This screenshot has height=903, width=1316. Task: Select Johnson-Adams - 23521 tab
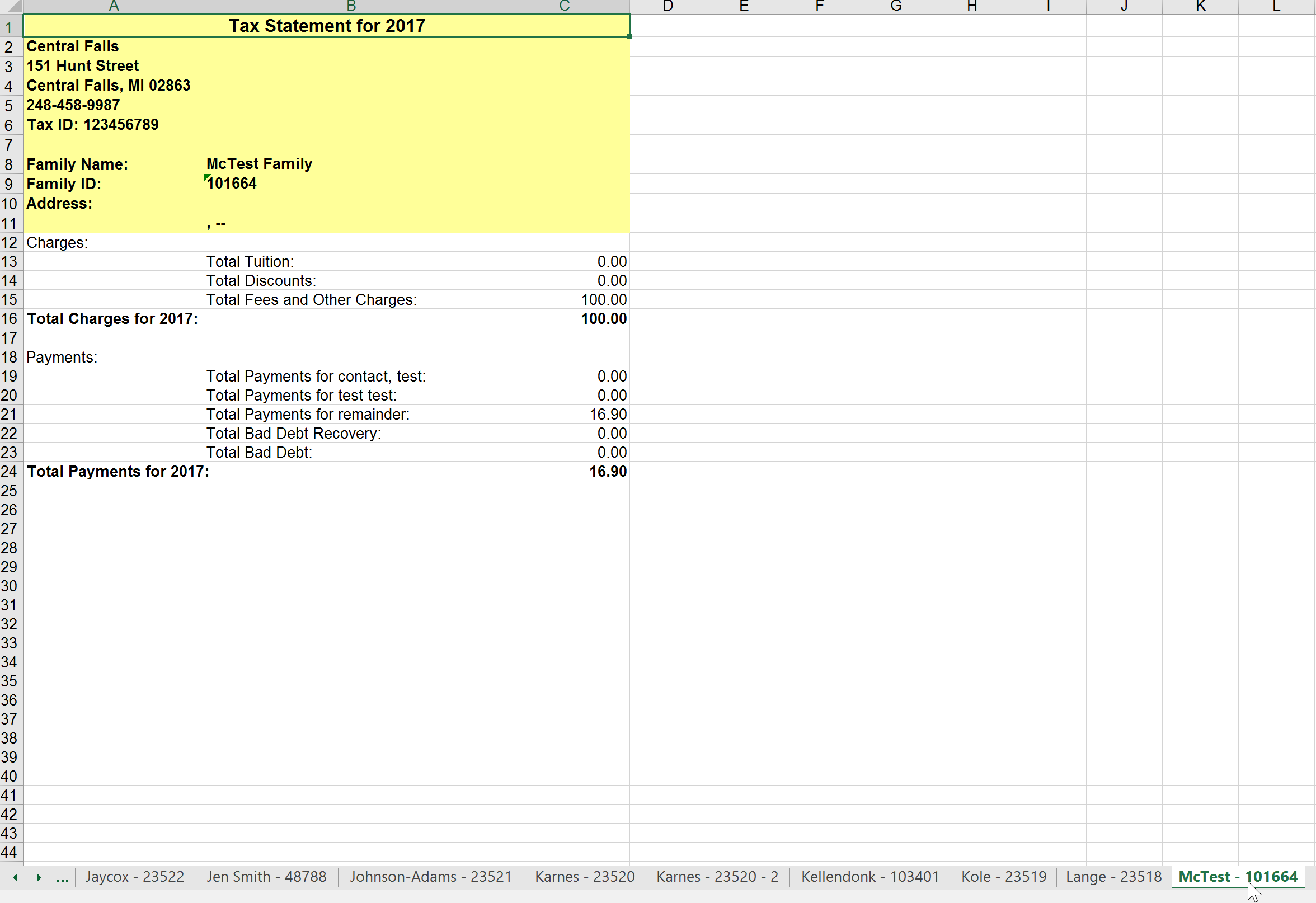tap(430, 877)
